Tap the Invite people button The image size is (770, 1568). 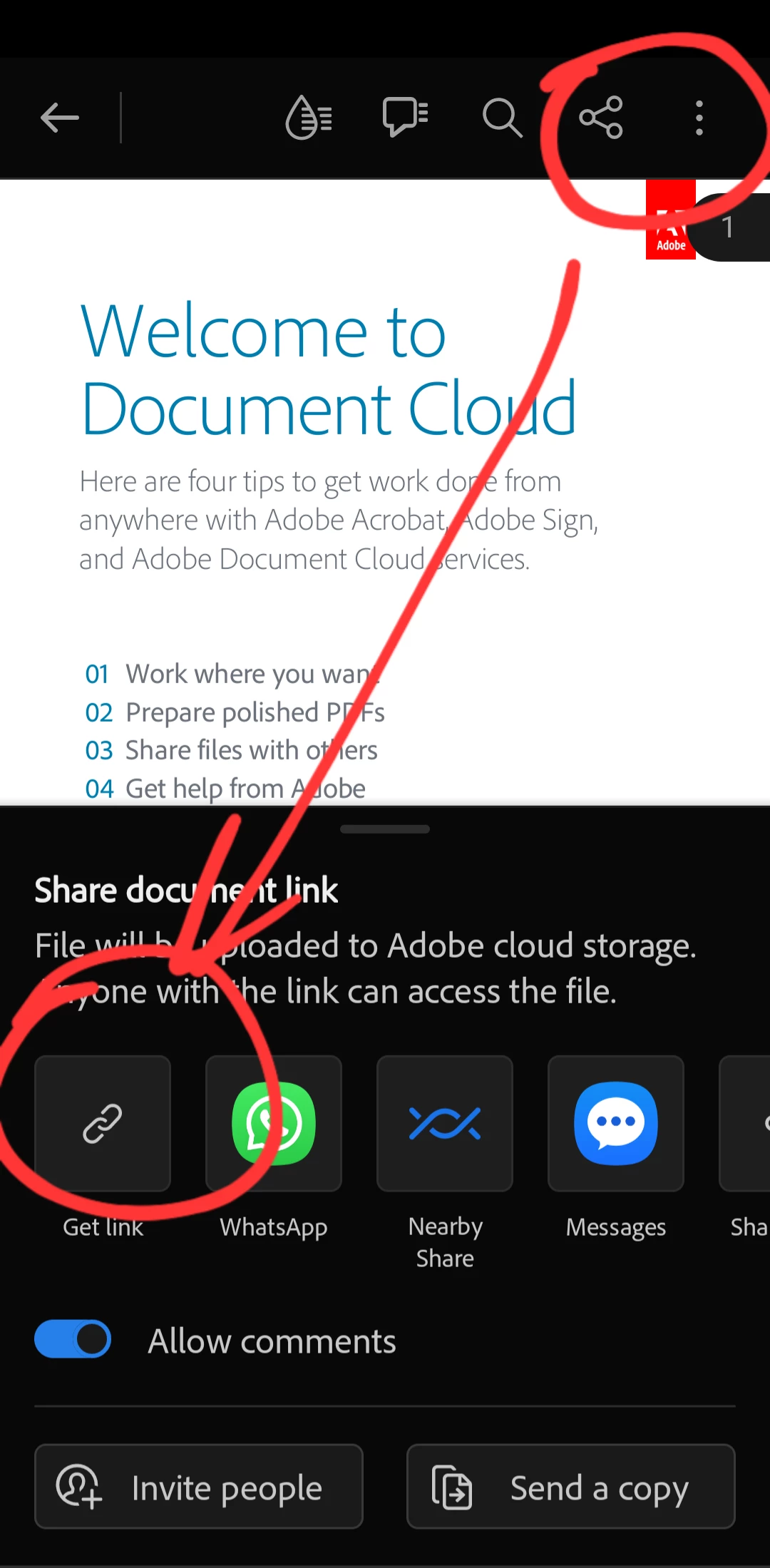point(199,1487)
